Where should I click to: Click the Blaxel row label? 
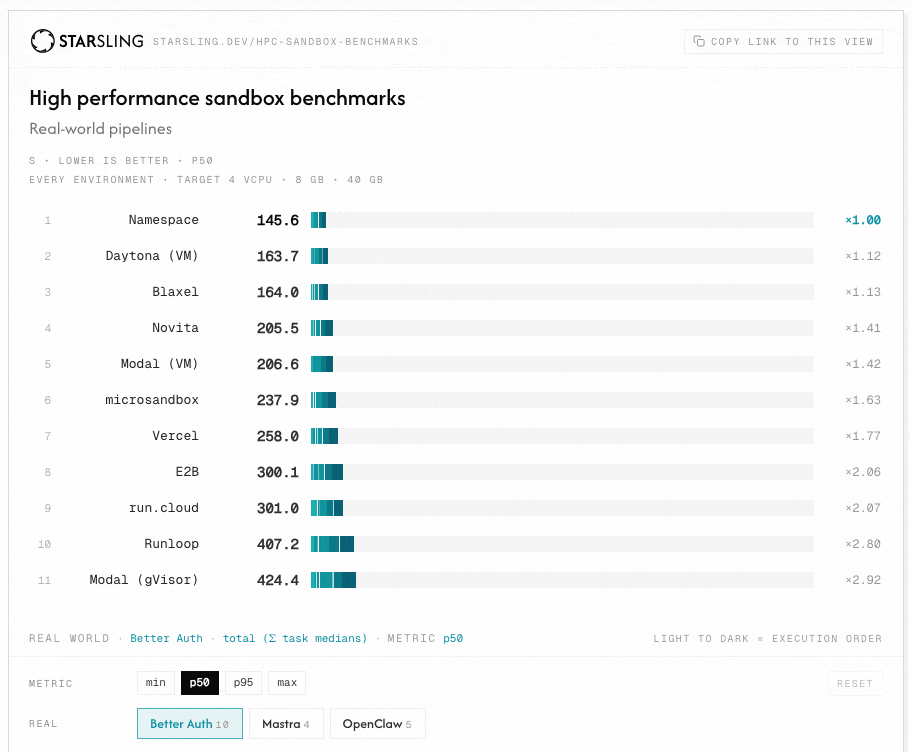tap(175, 292)
